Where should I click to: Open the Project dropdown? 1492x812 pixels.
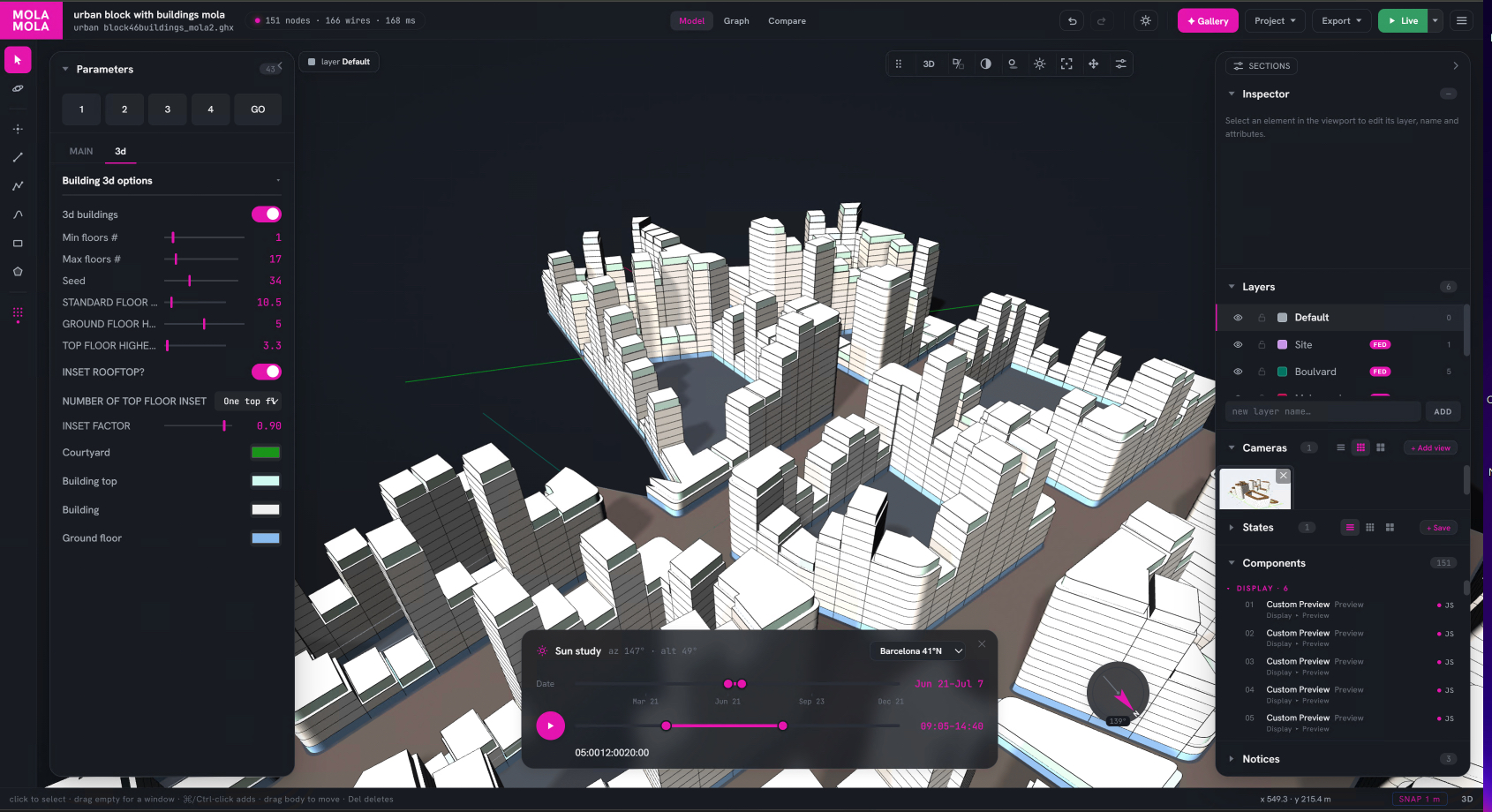[x=1275, y=21]
